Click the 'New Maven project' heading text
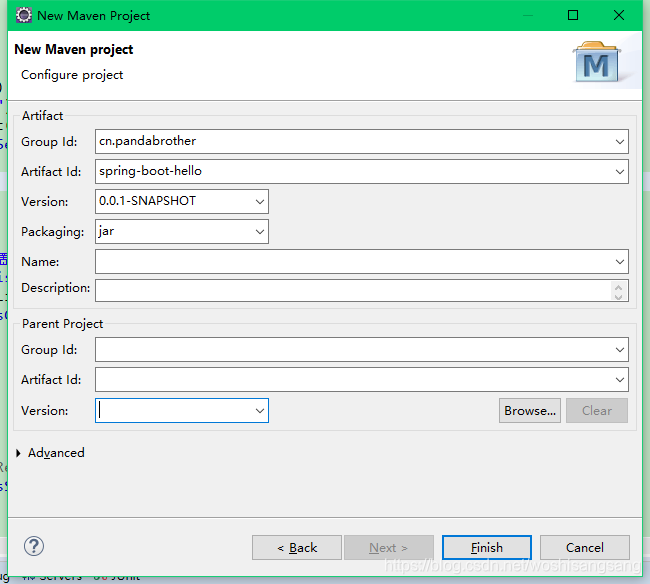This screenshot has width=650, height=584. 73,49
